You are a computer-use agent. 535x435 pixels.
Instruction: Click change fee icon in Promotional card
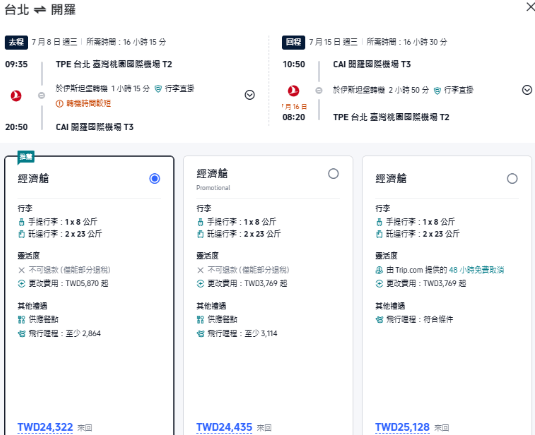(200, 284)
